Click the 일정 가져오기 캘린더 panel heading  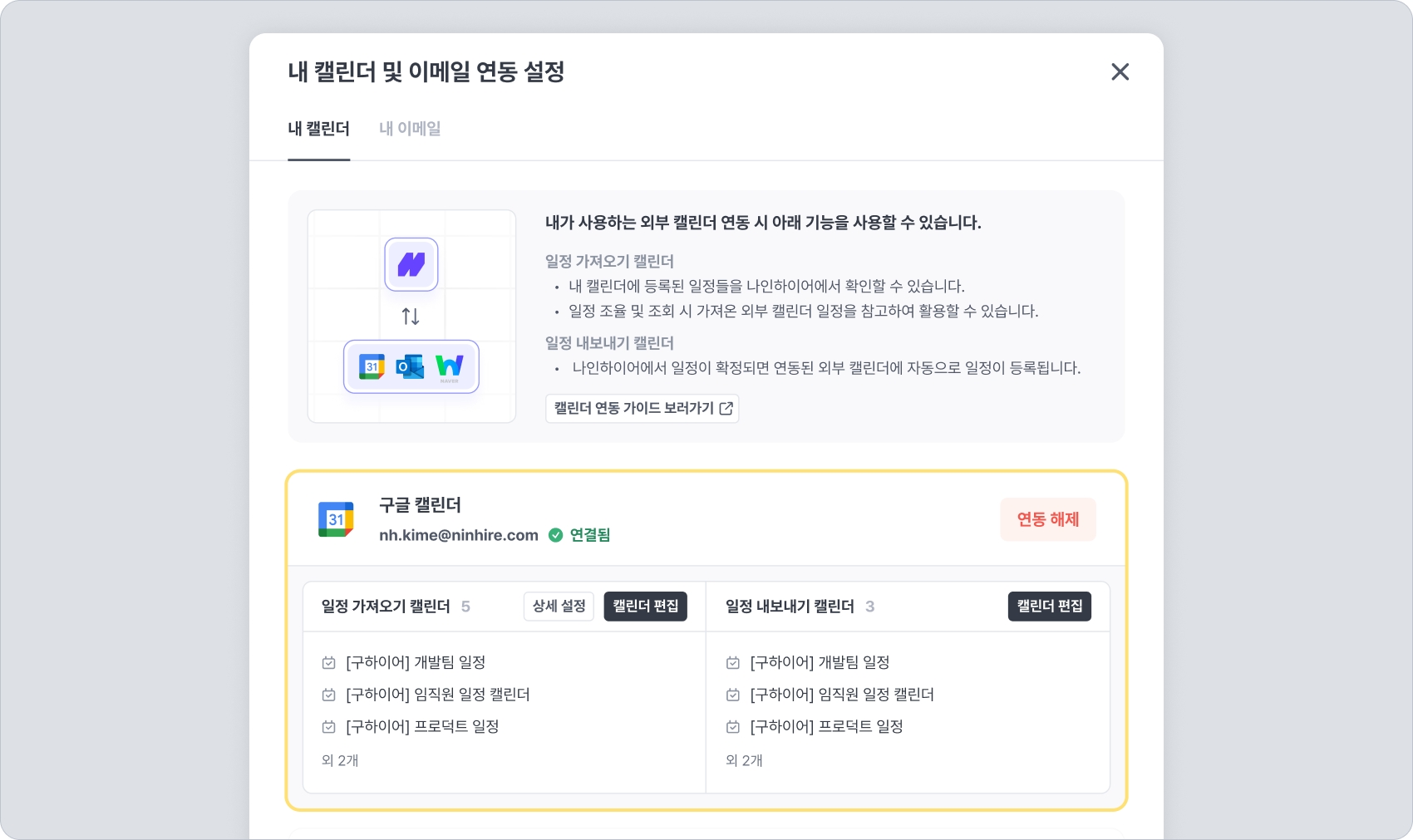pyautogui.click(x=386, y=607)
